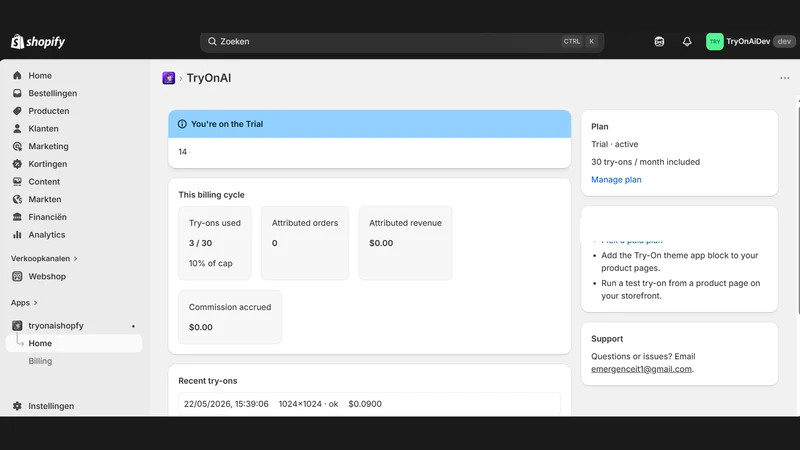
Task: Open Sidekick assistant icon in top bar
Action: pos(659,42)
